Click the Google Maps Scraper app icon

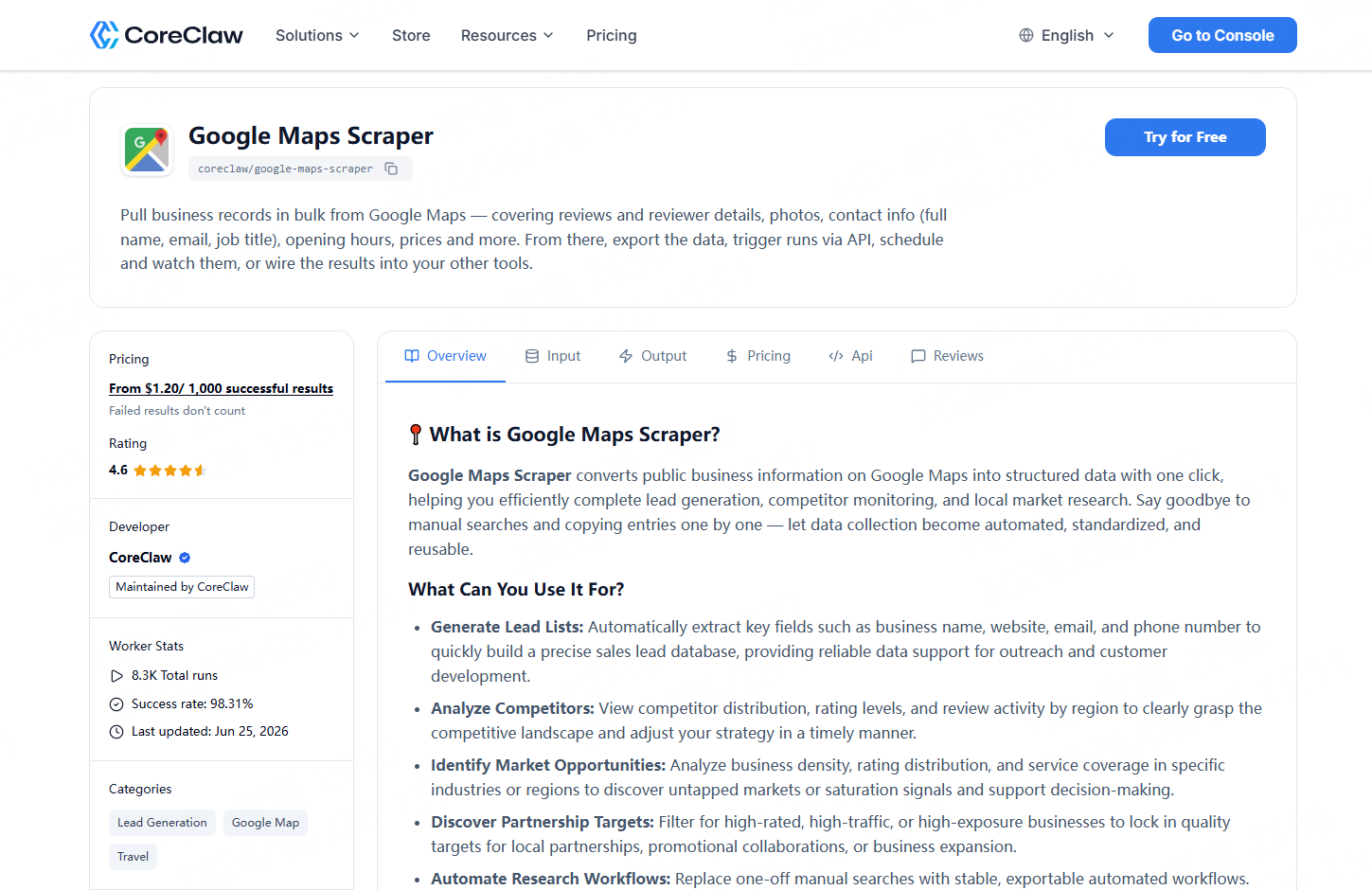[x=147, y=150]
